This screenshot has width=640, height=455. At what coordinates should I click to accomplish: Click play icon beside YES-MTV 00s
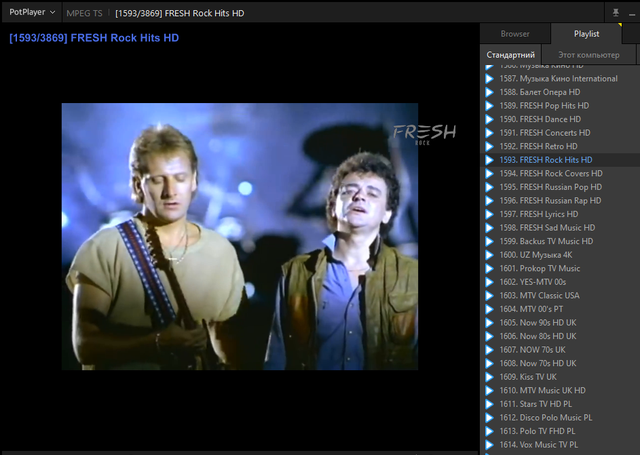489,282
